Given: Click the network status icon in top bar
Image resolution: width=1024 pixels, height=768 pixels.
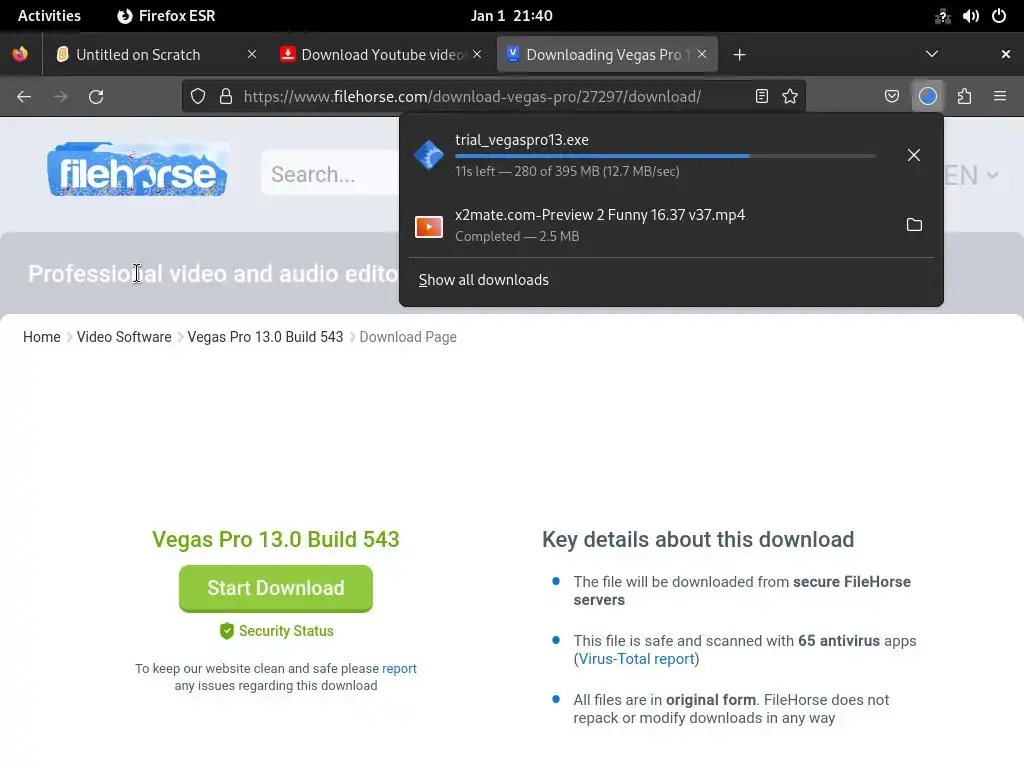Looking at the screenshot, I should point(942,16).
